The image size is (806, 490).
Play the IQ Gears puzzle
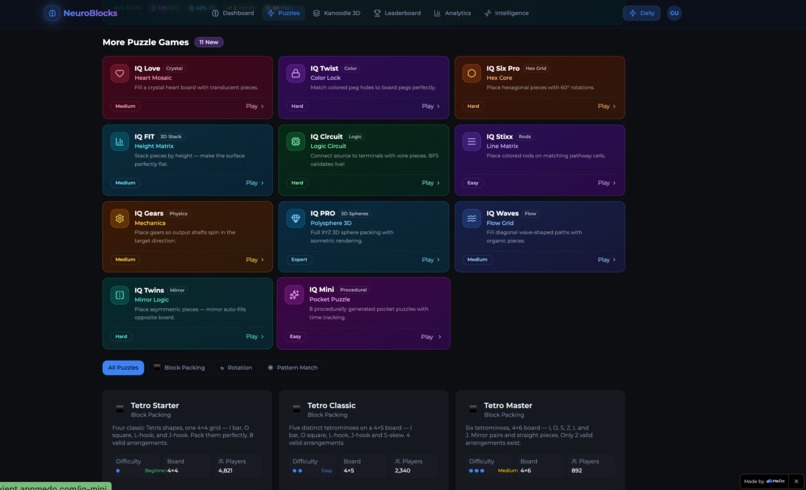coord(255,260)
